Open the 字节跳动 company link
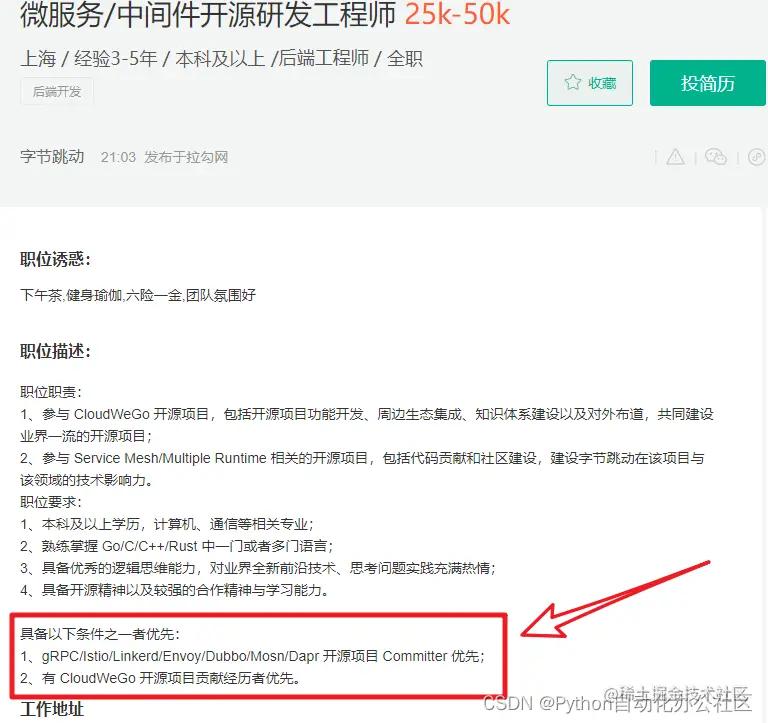The height and width of the screenshot is (723, 768). pyautogui.click(x=52, y=157)
